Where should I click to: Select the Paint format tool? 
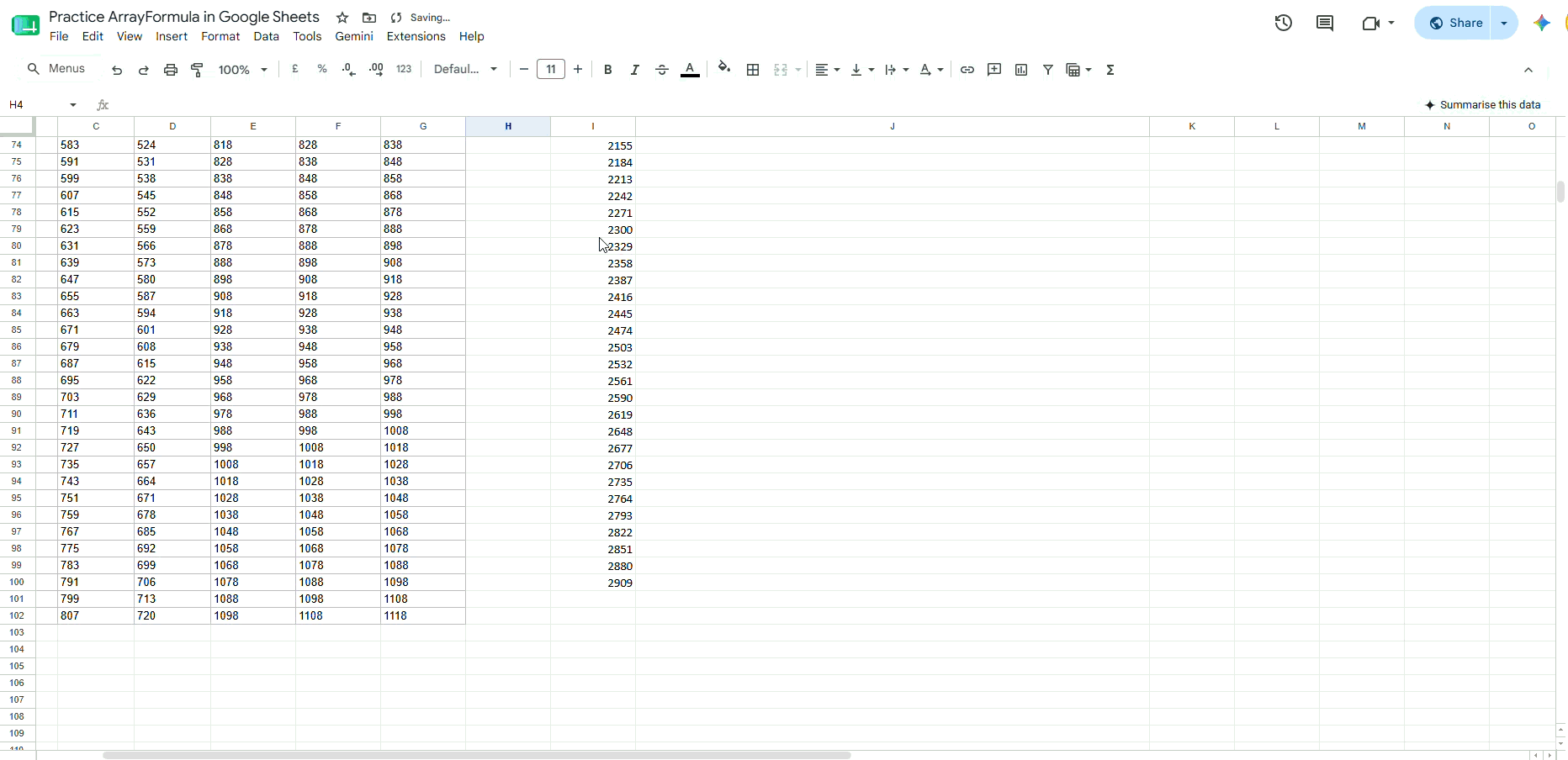(198, 70)
